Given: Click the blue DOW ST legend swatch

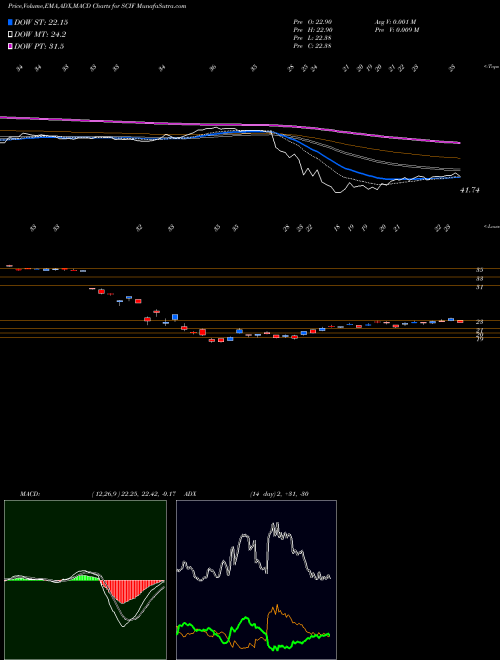Looking at the screenshot, I should pyautogui.click(x=10, y=22).
